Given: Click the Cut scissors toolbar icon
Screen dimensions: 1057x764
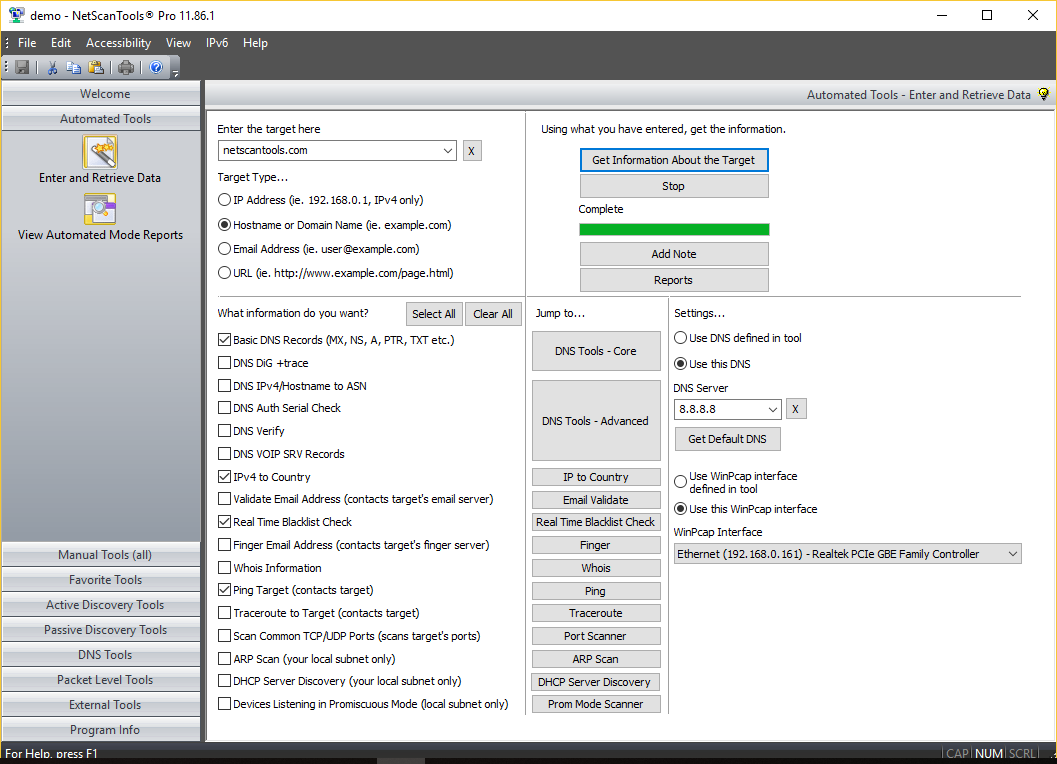Looking at the screenshot, I should point(52,67).
